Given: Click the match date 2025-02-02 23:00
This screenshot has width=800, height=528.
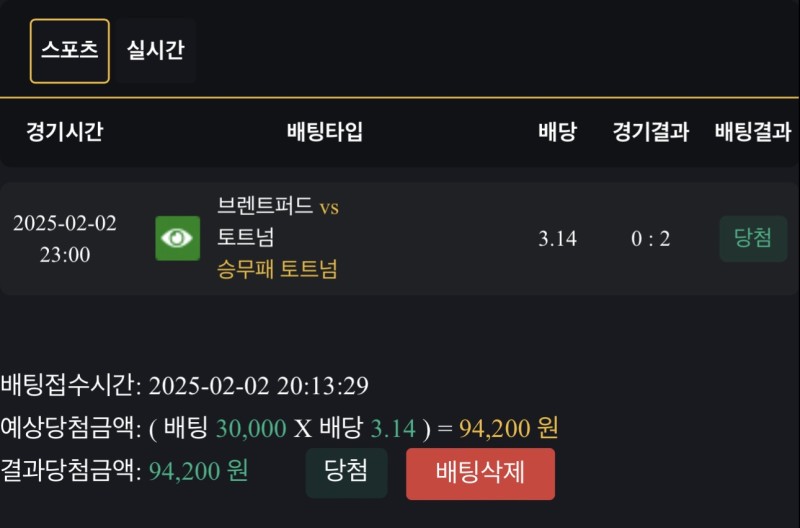Looking at the screenshot, I should click(65, 239).
